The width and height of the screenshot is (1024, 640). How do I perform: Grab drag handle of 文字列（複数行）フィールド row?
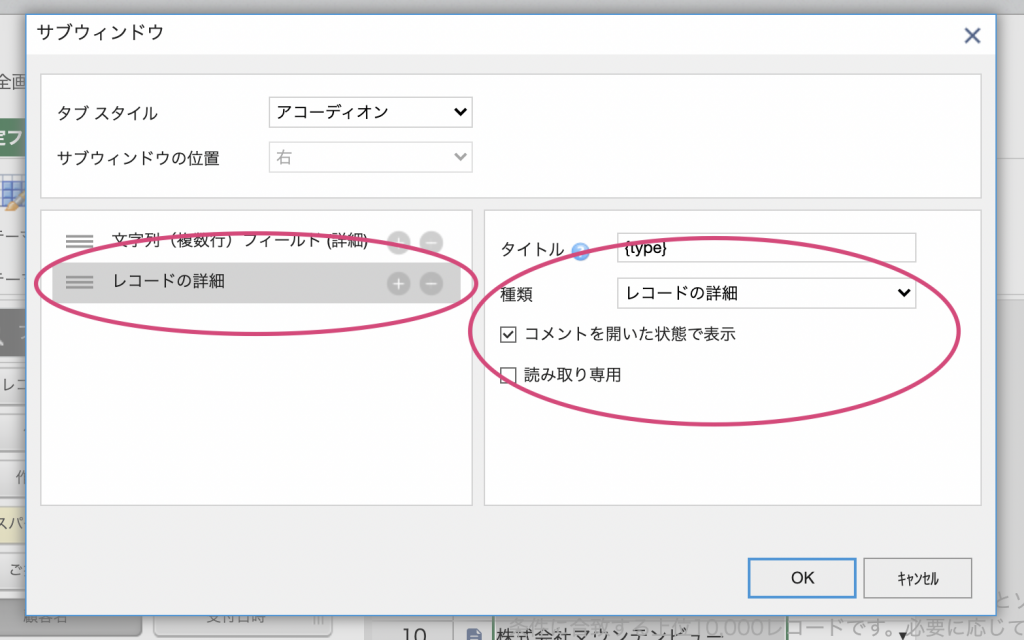pyautogui.click(x=79, y=242)
